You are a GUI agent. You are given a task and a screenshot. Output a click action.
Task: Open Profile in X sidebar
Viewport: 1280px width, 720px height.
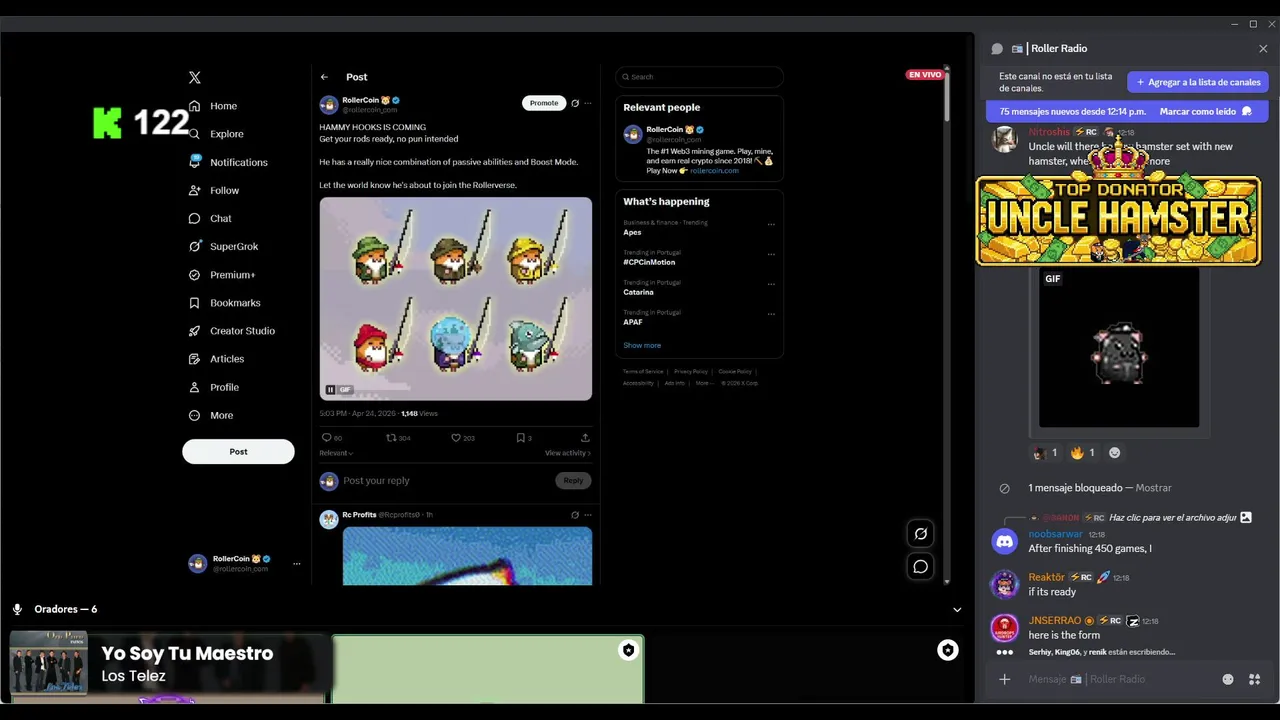214,387
